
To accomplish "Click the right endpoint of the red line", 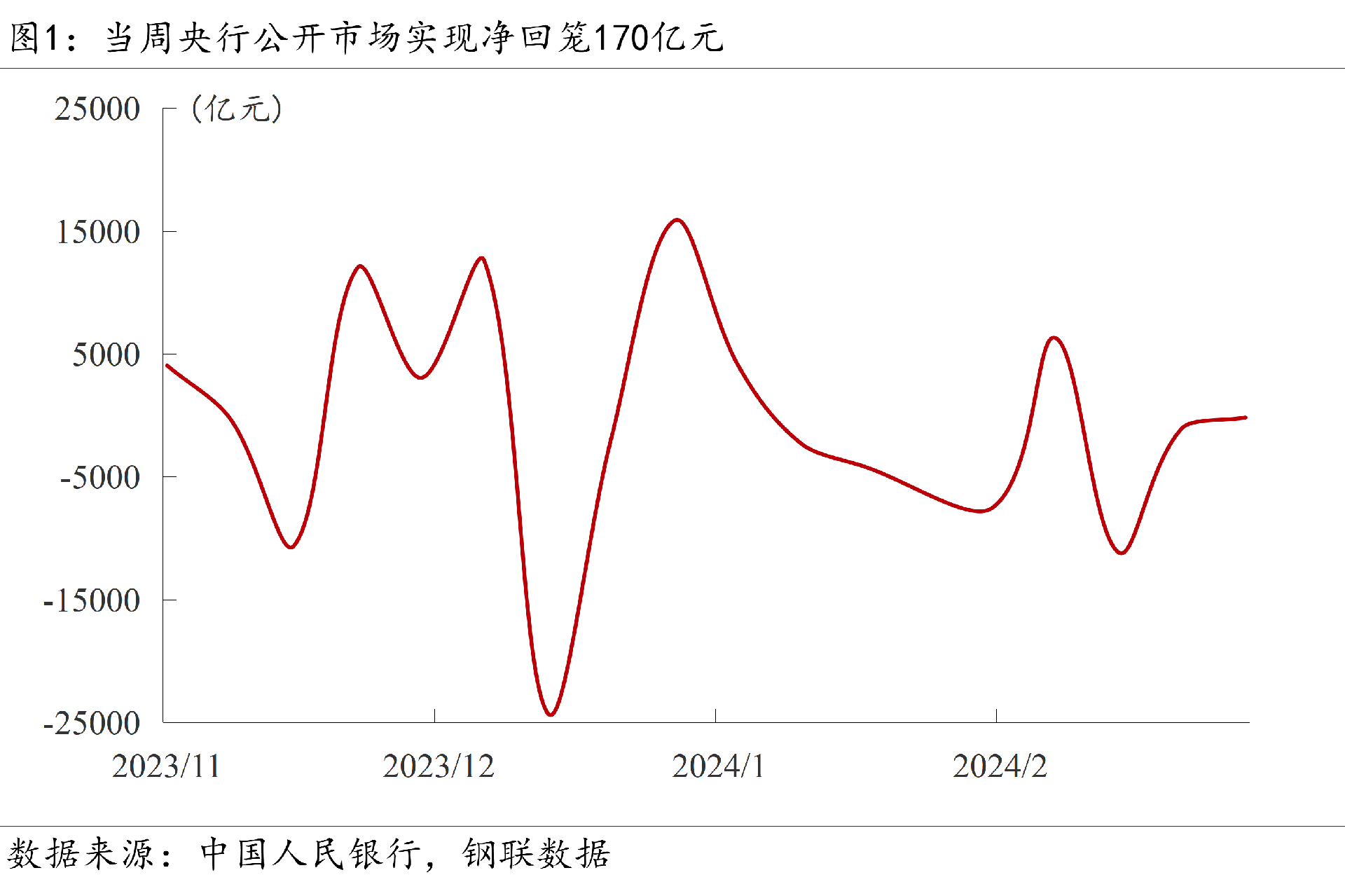I will pos(1245,418).
